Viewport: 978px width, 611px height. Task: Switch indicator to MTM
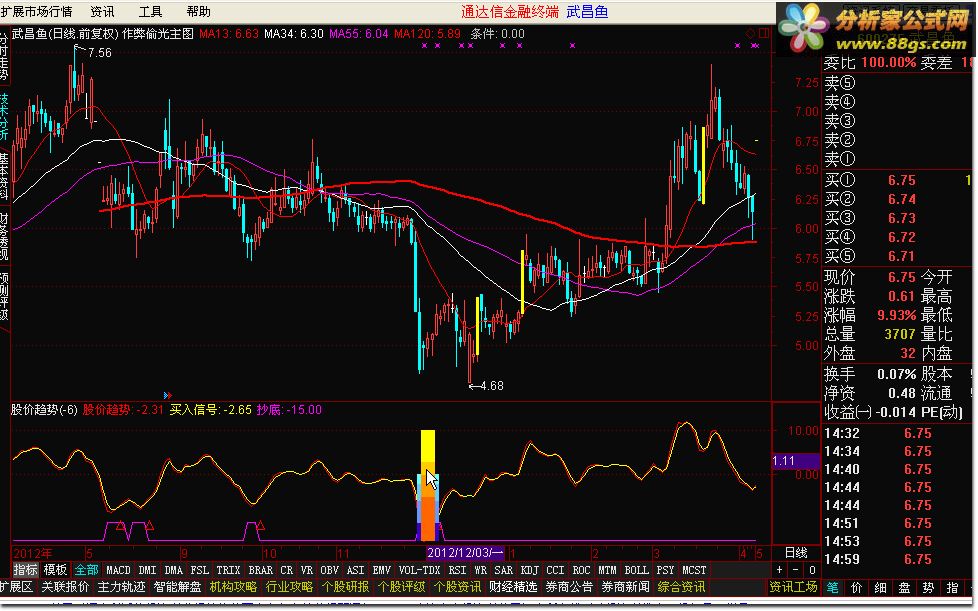coord(608,570)
